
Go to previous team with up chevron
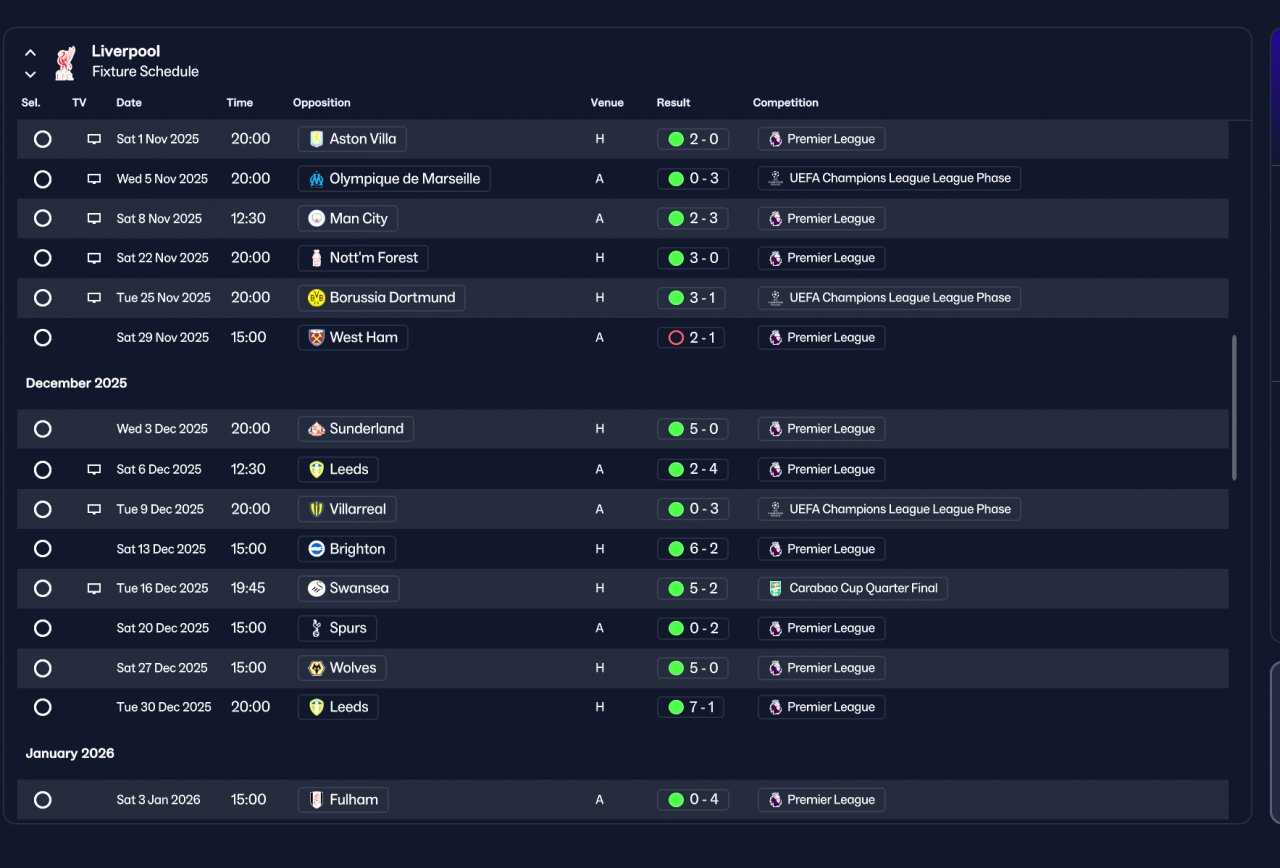(x=30, y=53)
